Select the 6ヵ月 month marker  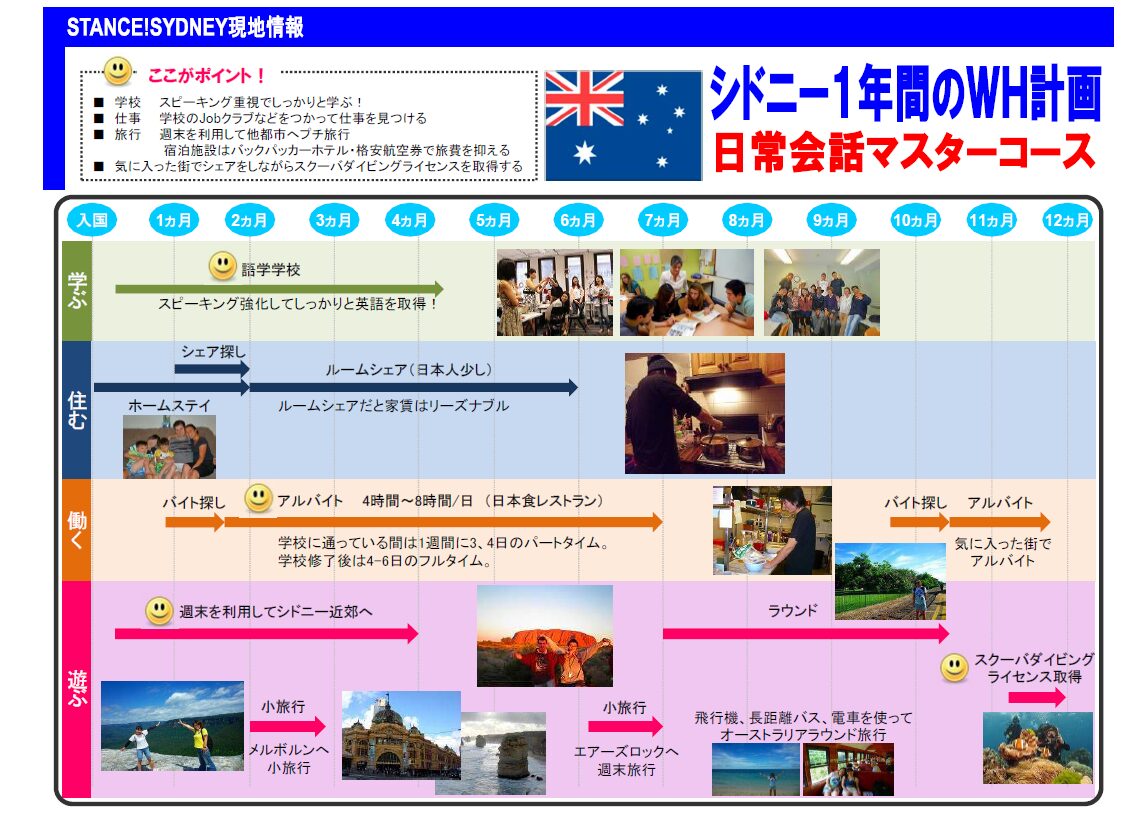pos(578,220)
